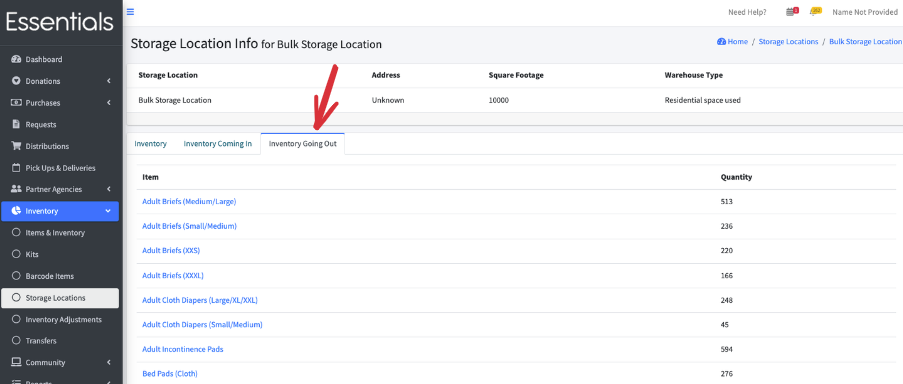Click the Address value Unknown

pos(388,100)
